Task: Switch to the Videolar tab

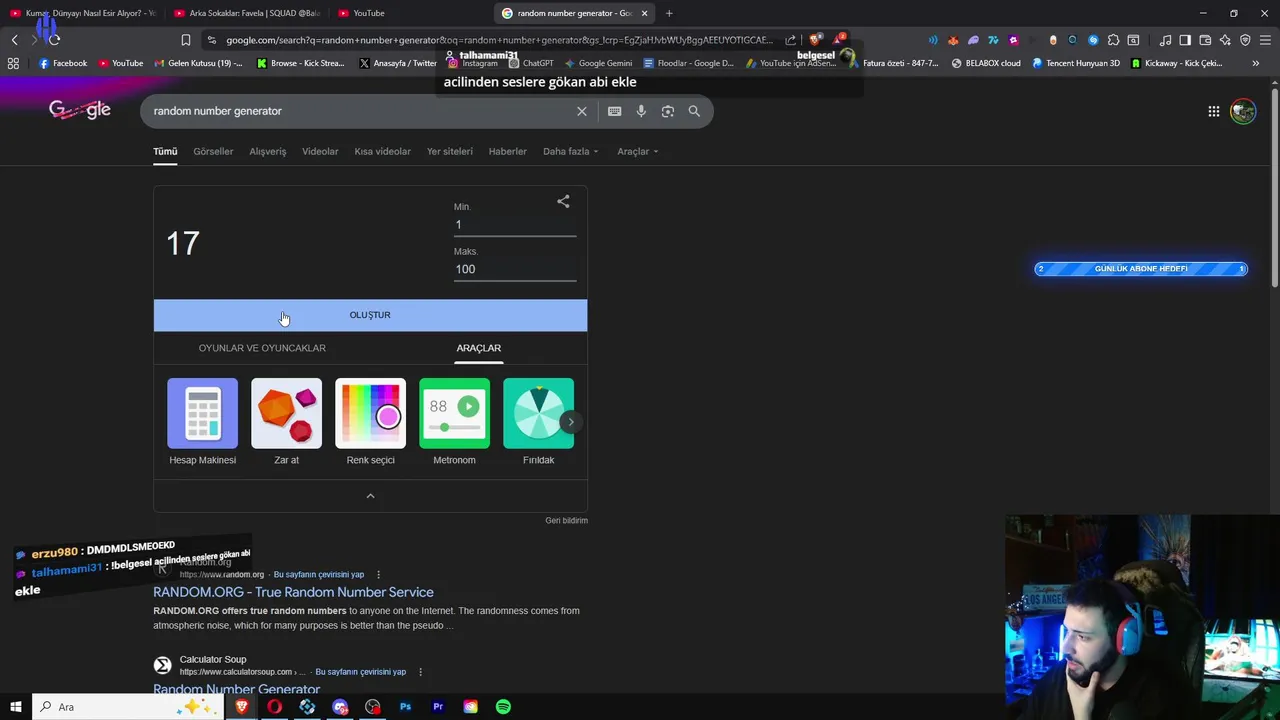Action: [320, 151]
